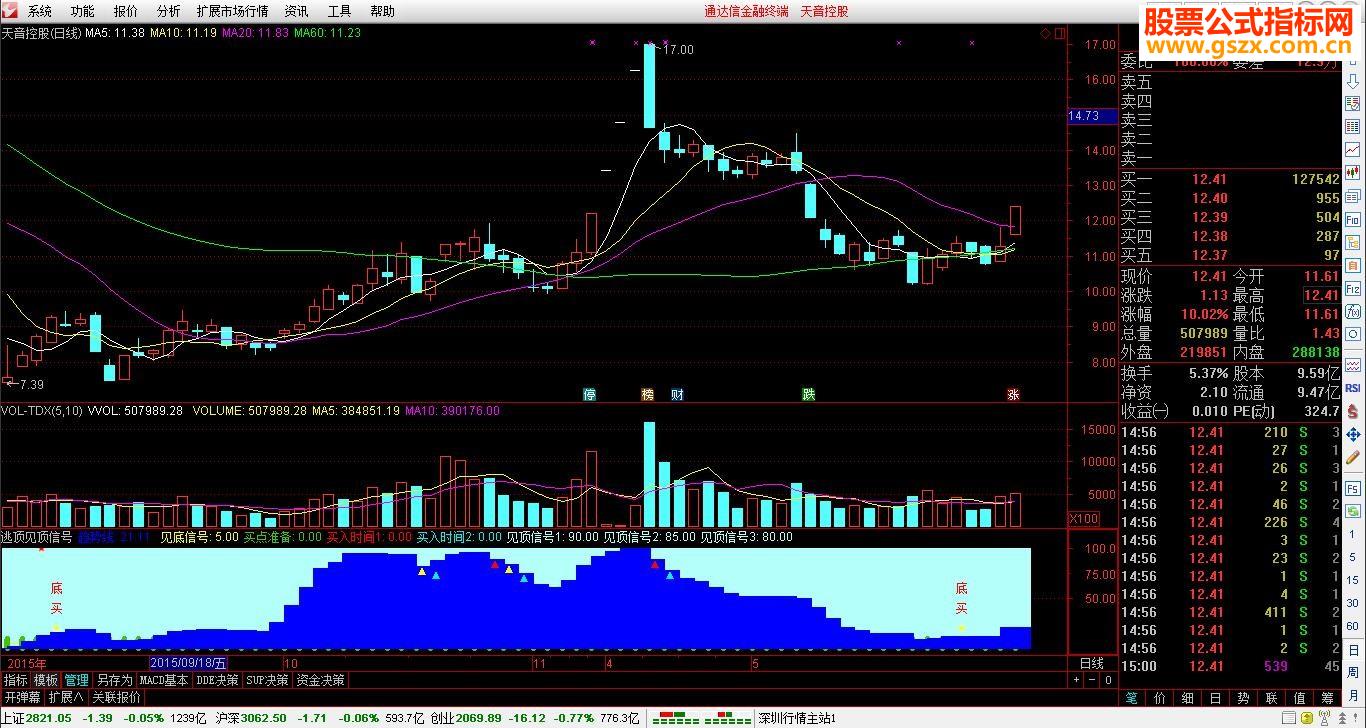The height and width of the screenshot is (728, 1366).
Task: Select the 细 detail tab
Action: (x=1188, y=698)
